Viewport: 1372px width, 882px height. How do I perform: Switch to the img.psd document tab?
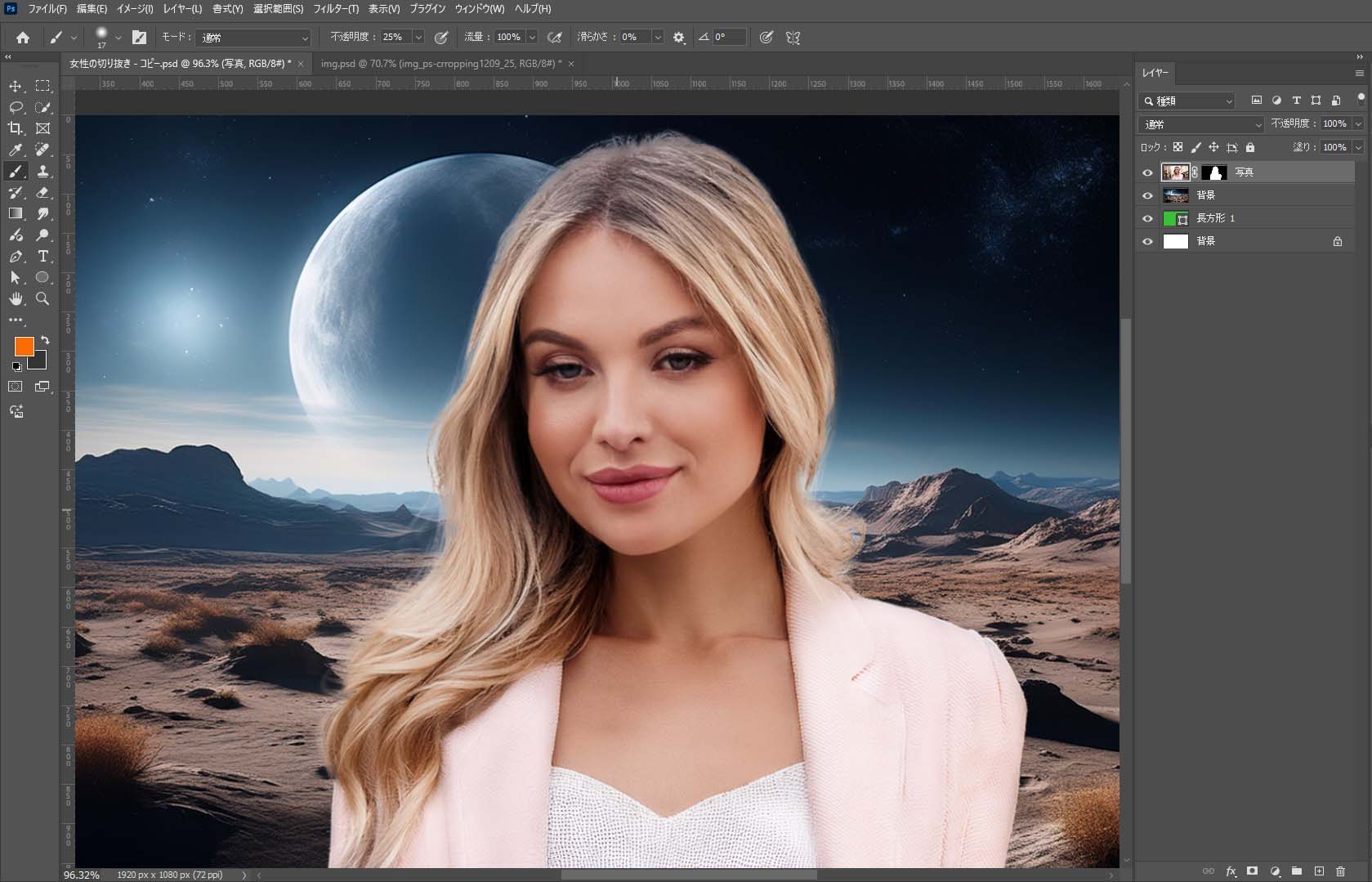point(440,64)
